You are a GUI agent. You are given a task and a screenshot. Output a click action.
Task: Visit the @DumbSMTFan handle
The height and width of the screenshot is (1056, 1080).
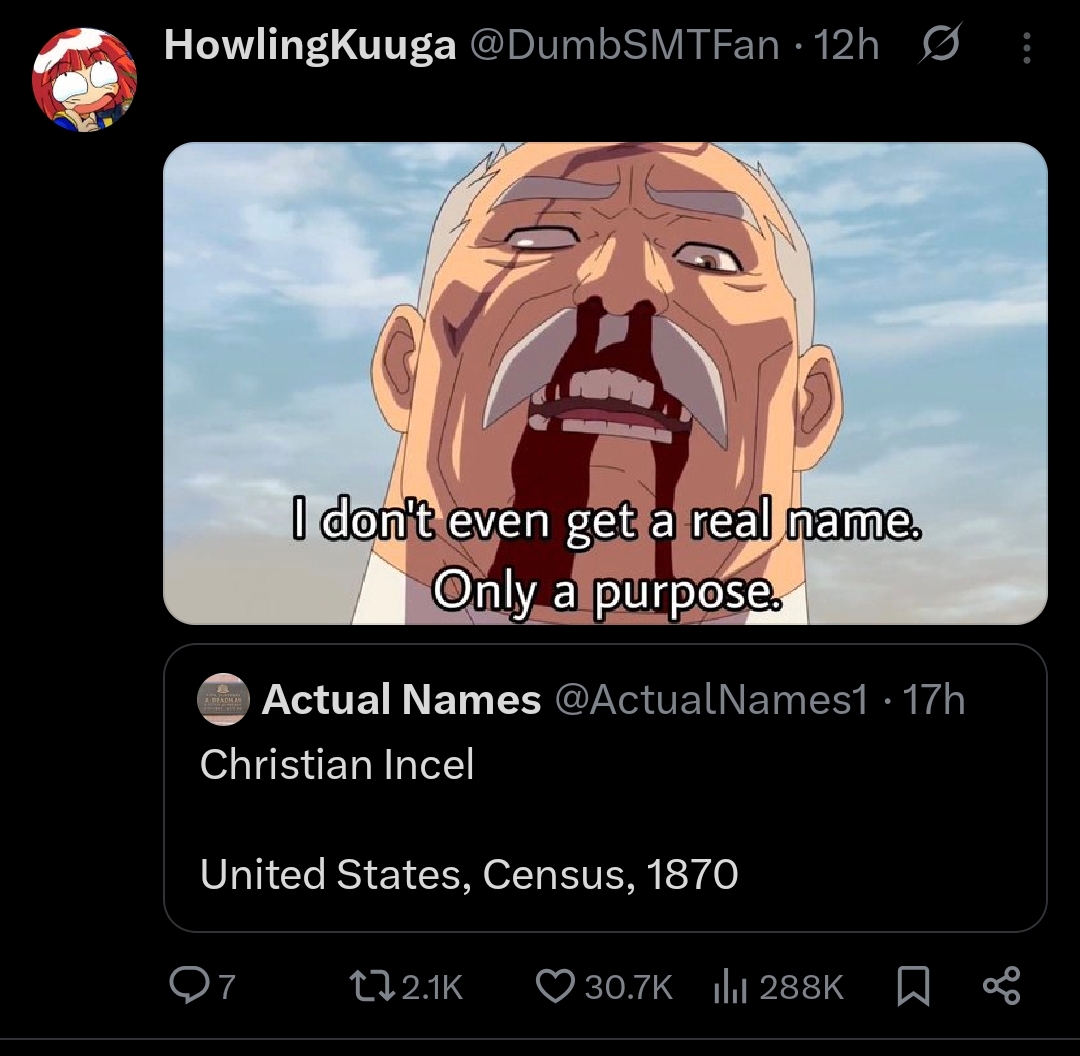pos(624,45)
